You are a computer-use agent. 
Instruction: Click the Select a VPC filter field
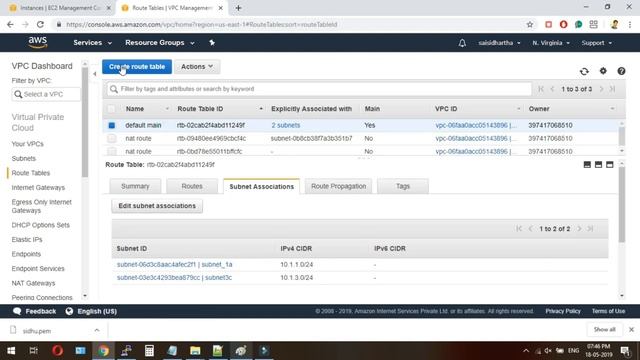[x=46, y=94]
